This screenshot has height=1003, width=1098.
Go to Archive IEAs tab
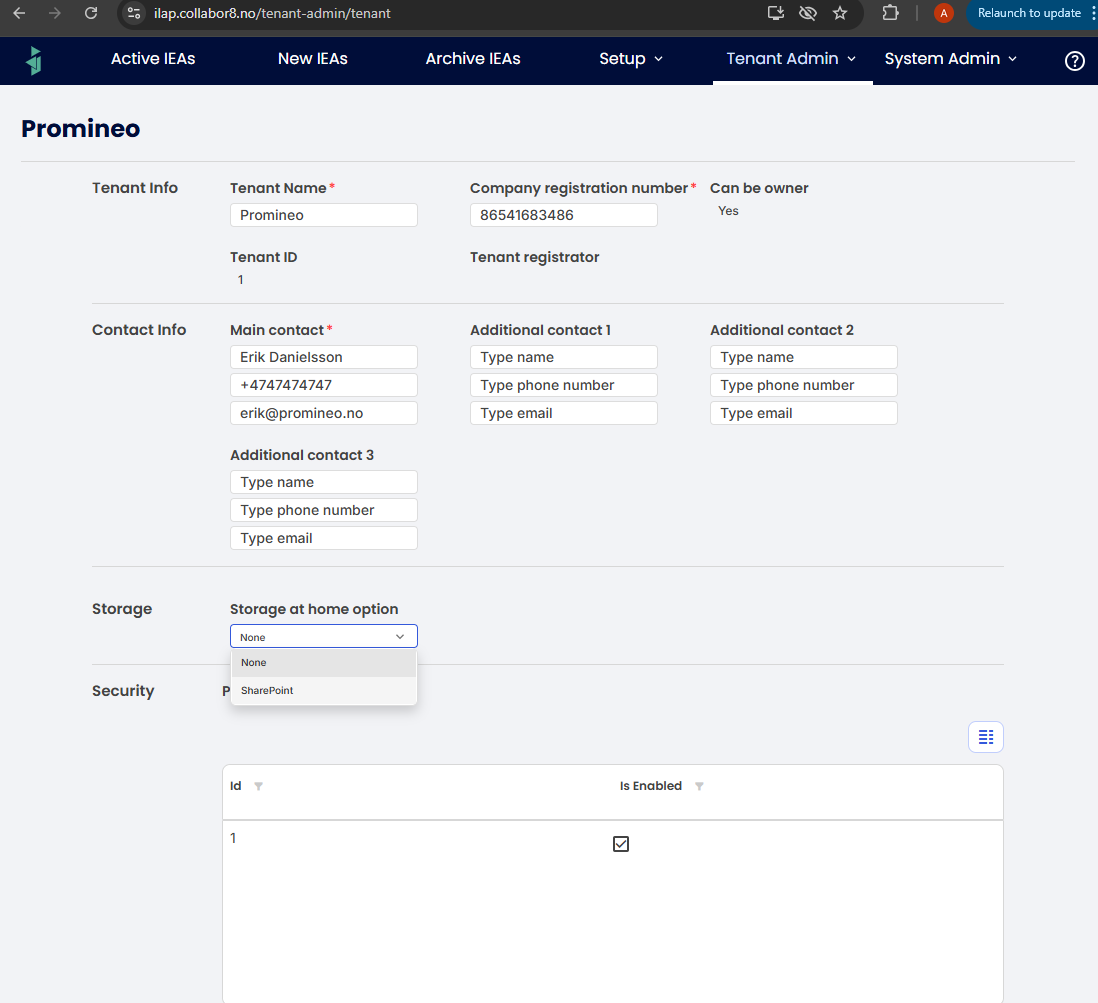[473, 59]
